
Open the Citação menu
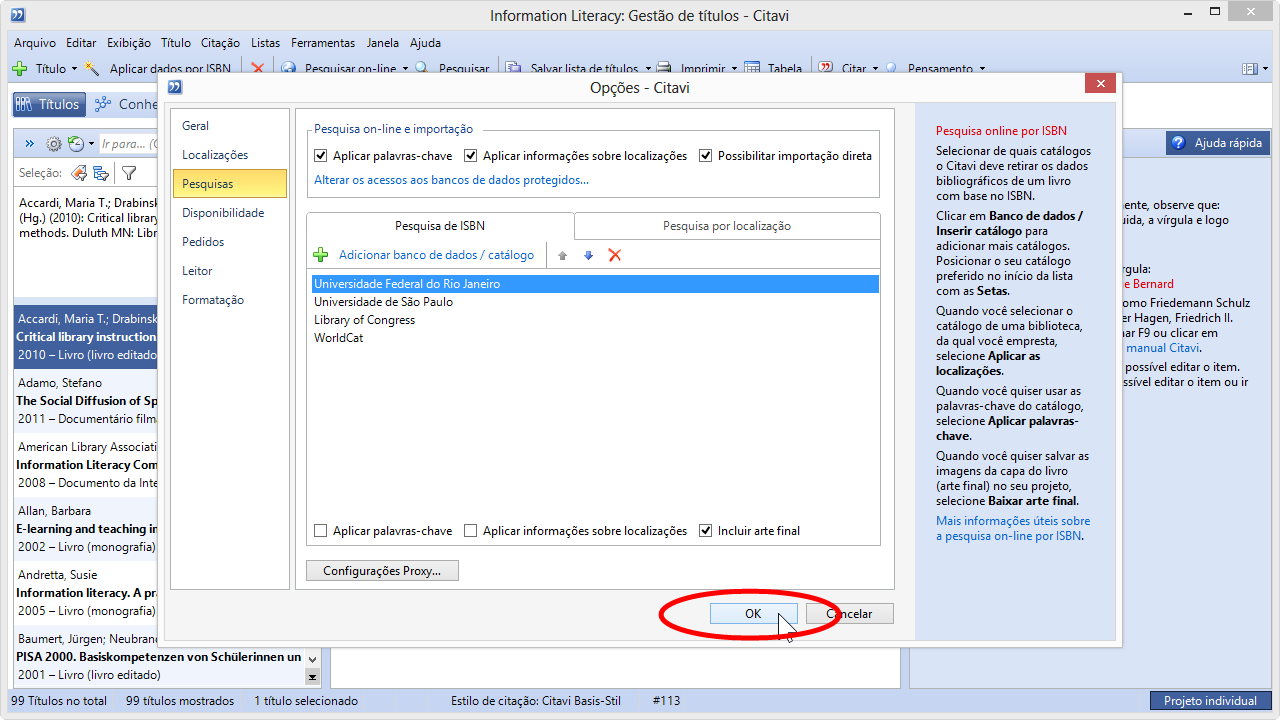coord(220,43)
